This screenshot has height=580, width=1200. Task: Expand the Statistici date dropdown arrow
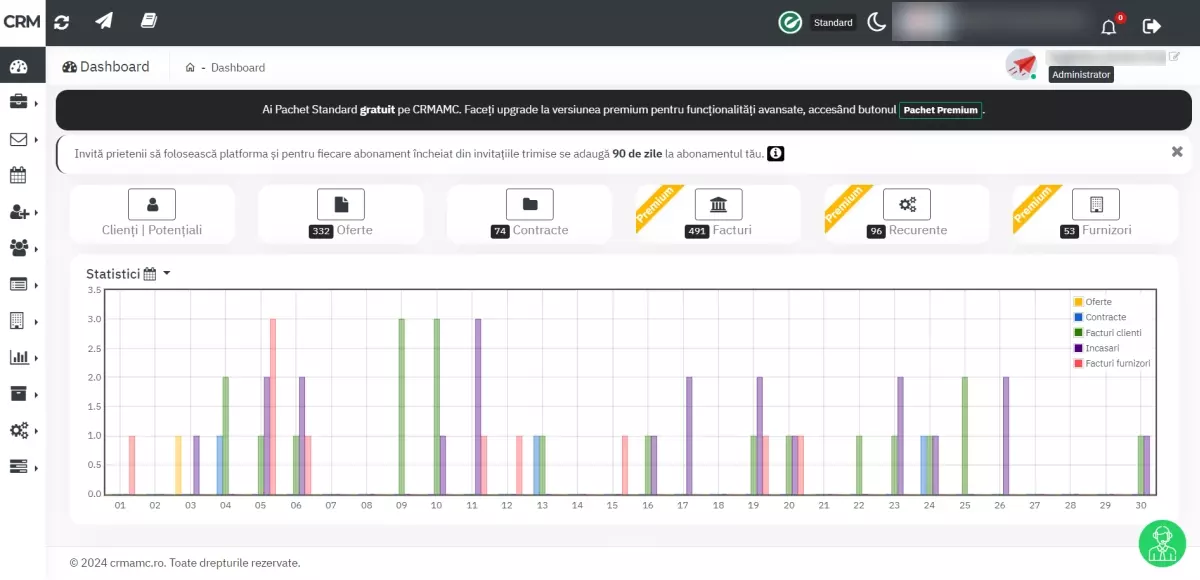[x=166, y=272]
